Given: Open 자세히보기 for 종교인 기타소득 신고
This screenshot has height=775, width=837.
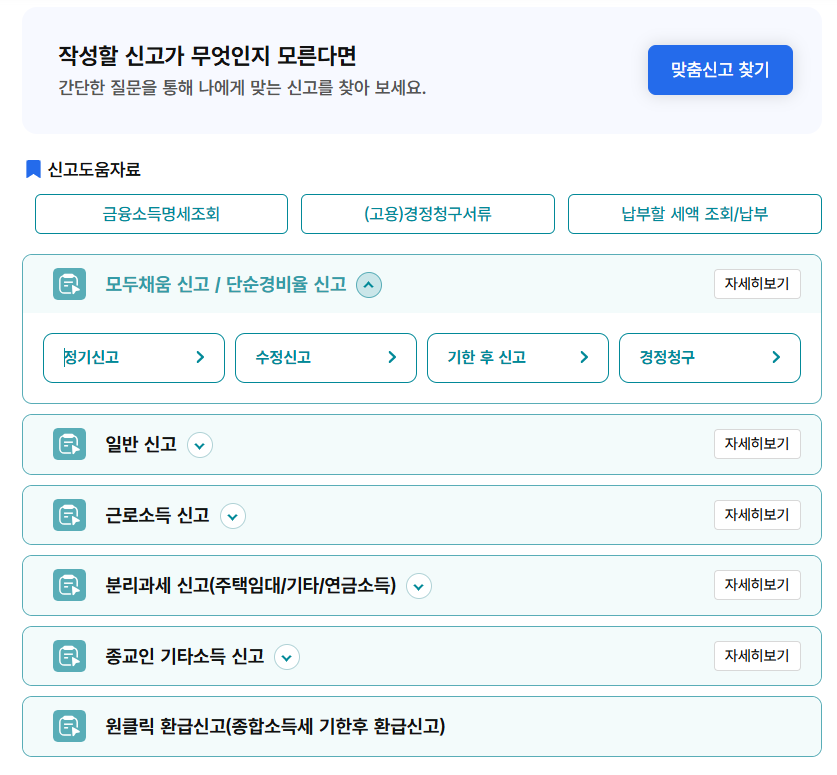Looking at the screenshot, I should [x=757, y=655].
